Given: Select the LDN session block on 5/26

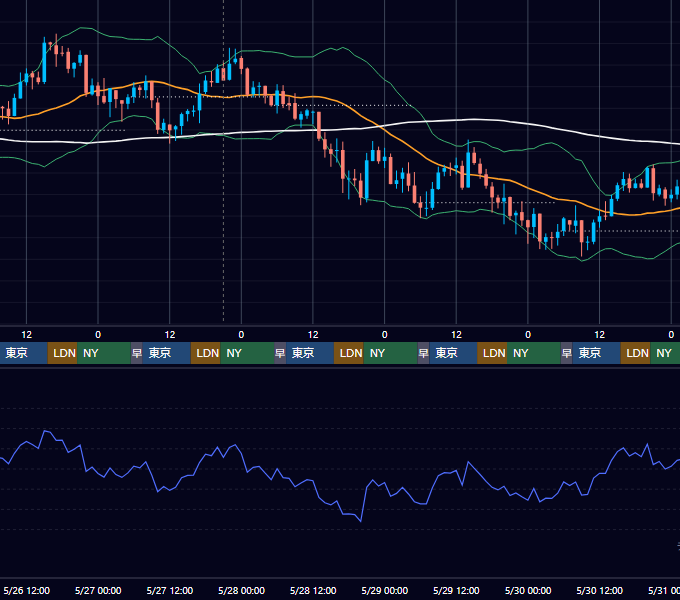Looking at the screenshot, I should tap(62, 353).
